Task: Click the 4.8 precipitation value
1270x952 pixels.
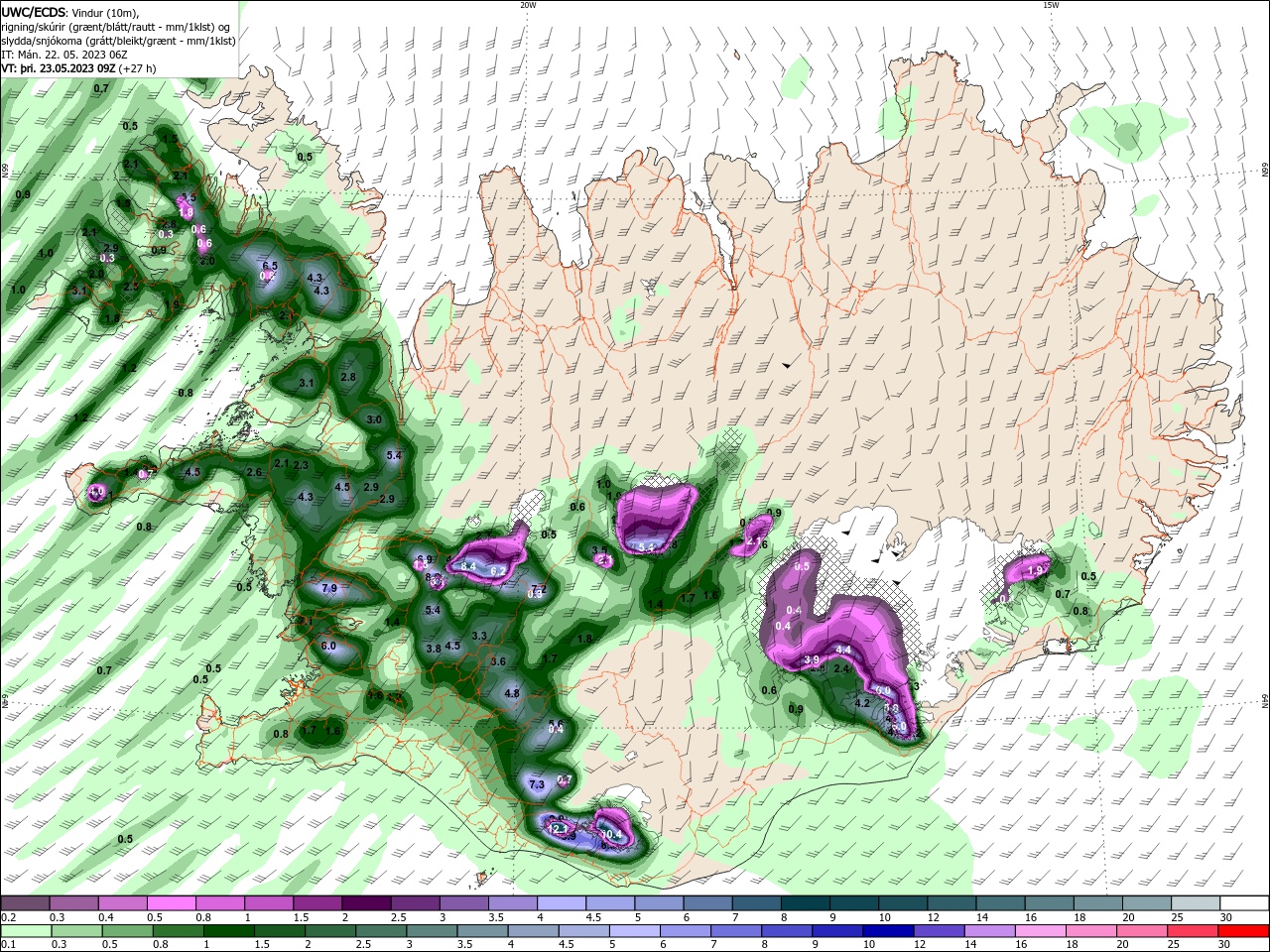Action: pos(512,693)
